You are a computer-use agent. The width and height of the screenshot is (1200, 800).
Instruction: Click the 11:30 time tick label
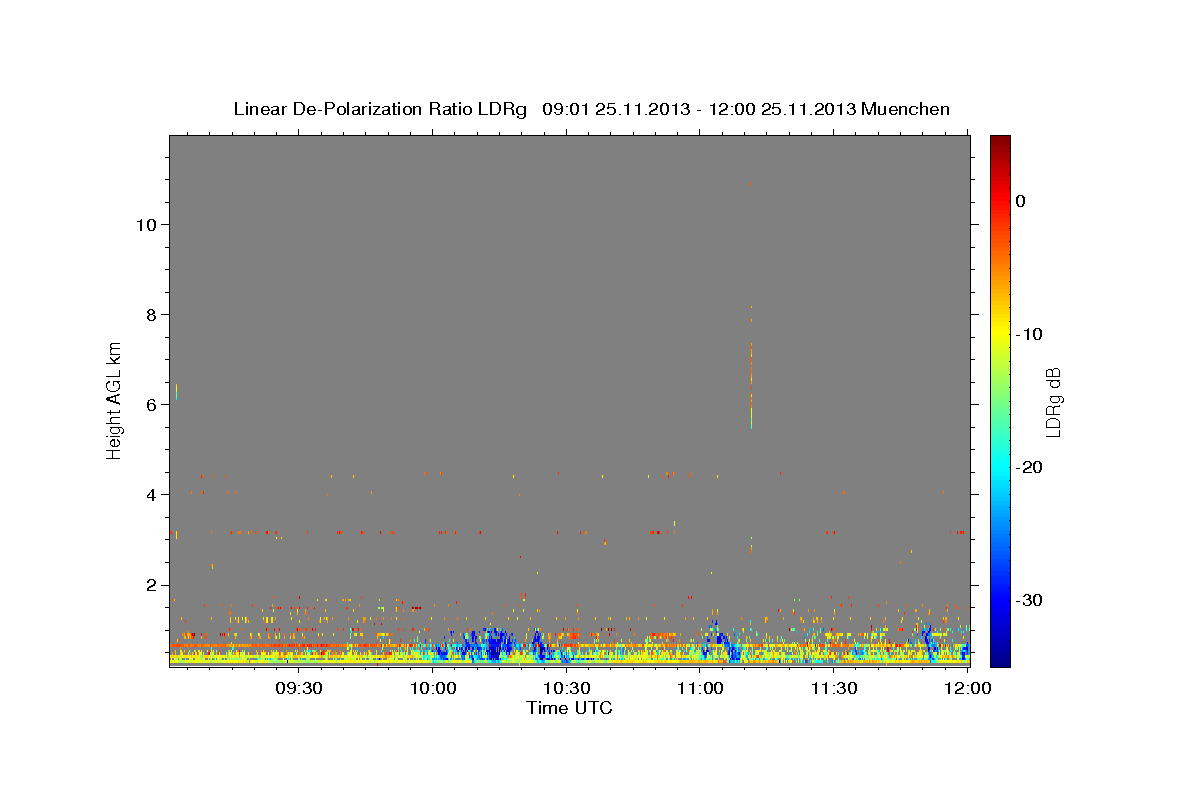click(x=834, y=688)
